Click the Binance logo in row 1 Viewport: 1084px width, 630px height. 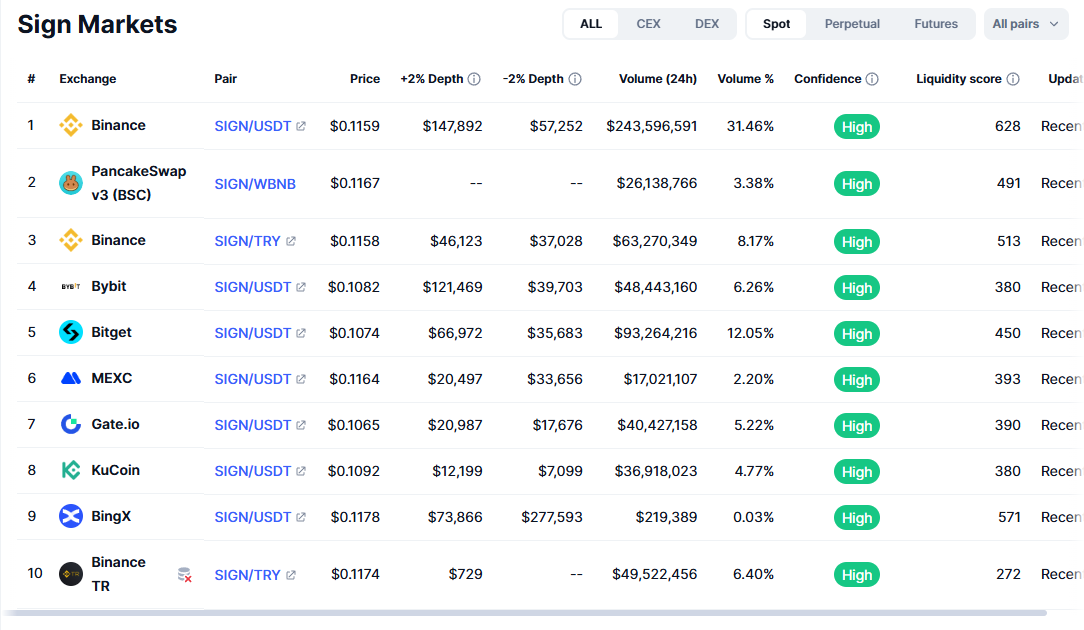71,125
